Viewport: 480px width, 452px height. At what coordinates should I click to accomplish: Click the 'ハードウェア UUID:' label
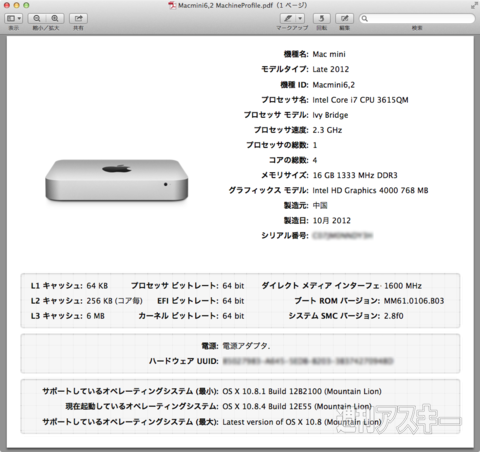click(184, 361)
